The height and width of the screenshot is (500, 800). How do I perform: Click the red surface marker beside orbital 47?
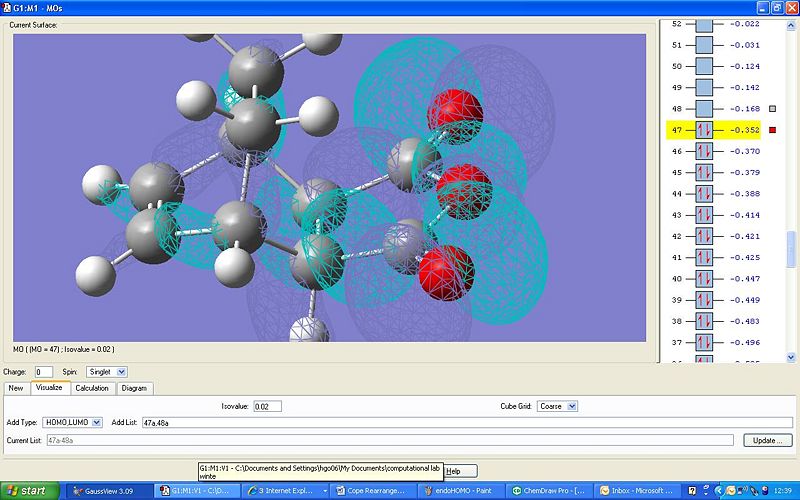(772, 130)
